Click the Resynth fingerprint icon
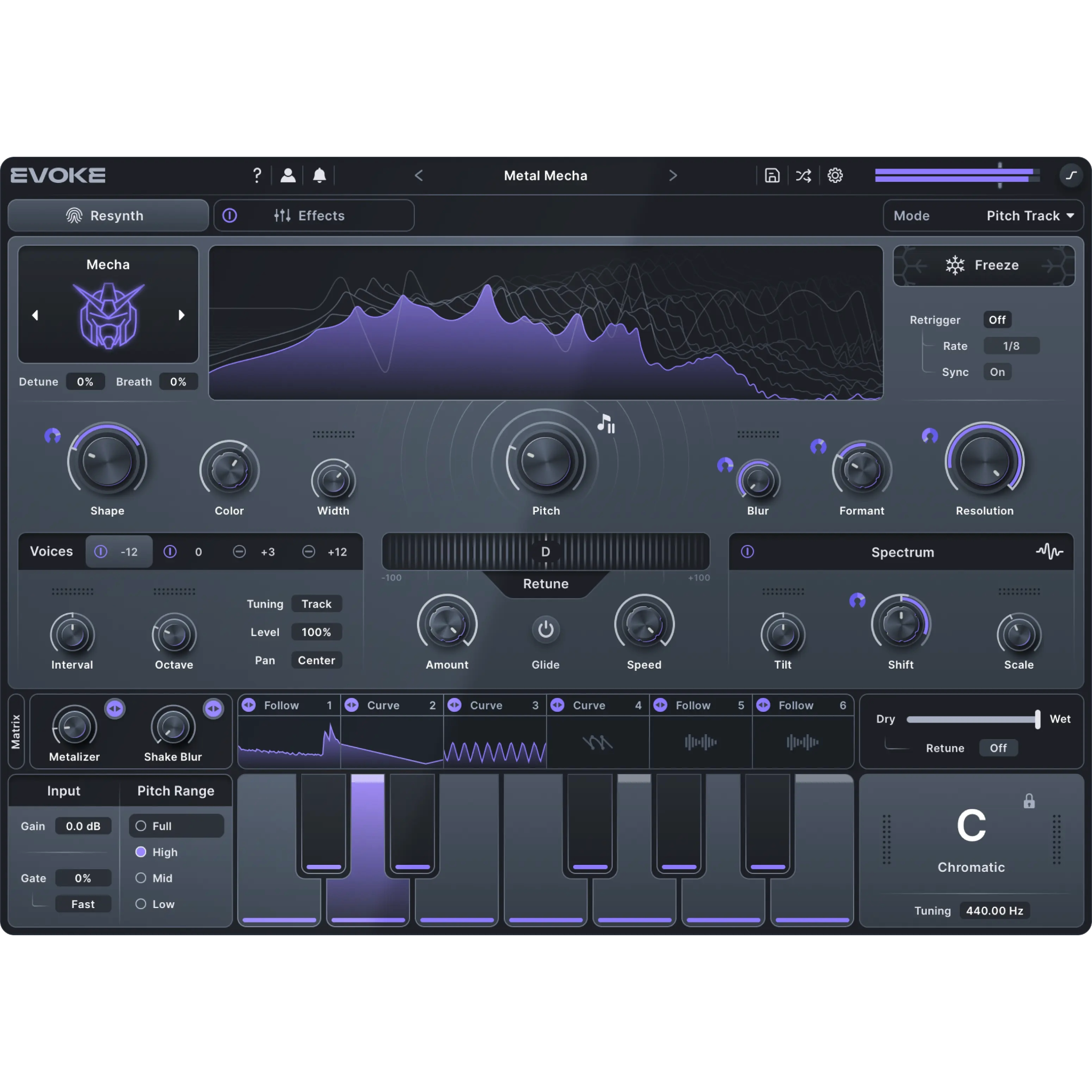1092x1092 pixels. point(74,215)
